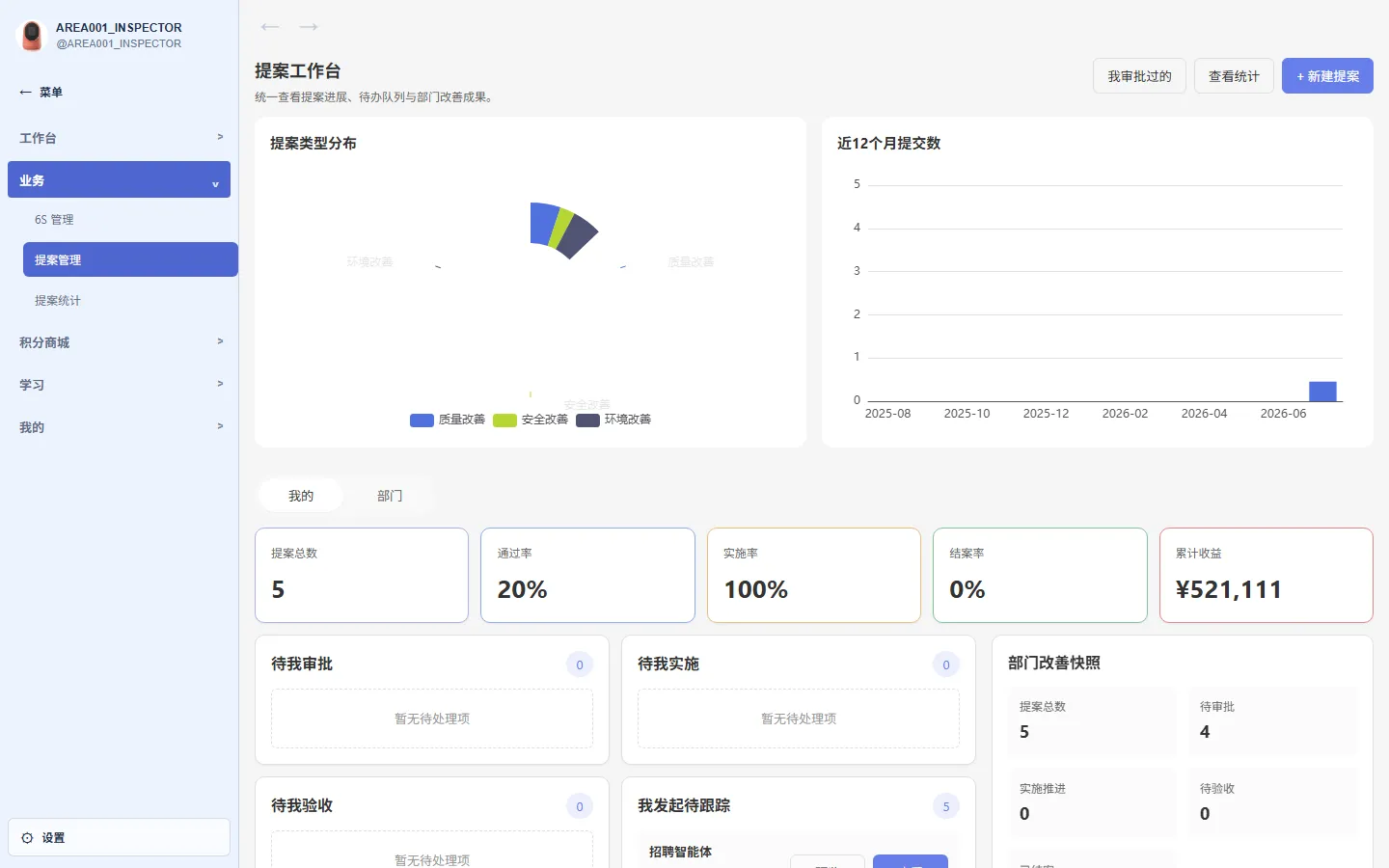1389x868 pixels.
Task: Click the 提案工作台 page title
Action: click(297, 71)
